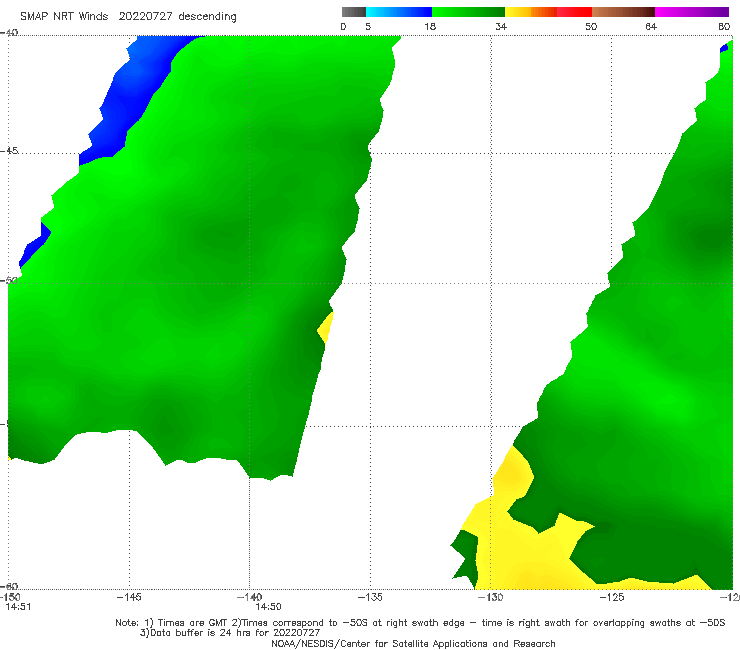The width and height of the screenshot is (740, 650).
Task: Click the NOAA/NESDIS credit line
Action: click(413, 643)
